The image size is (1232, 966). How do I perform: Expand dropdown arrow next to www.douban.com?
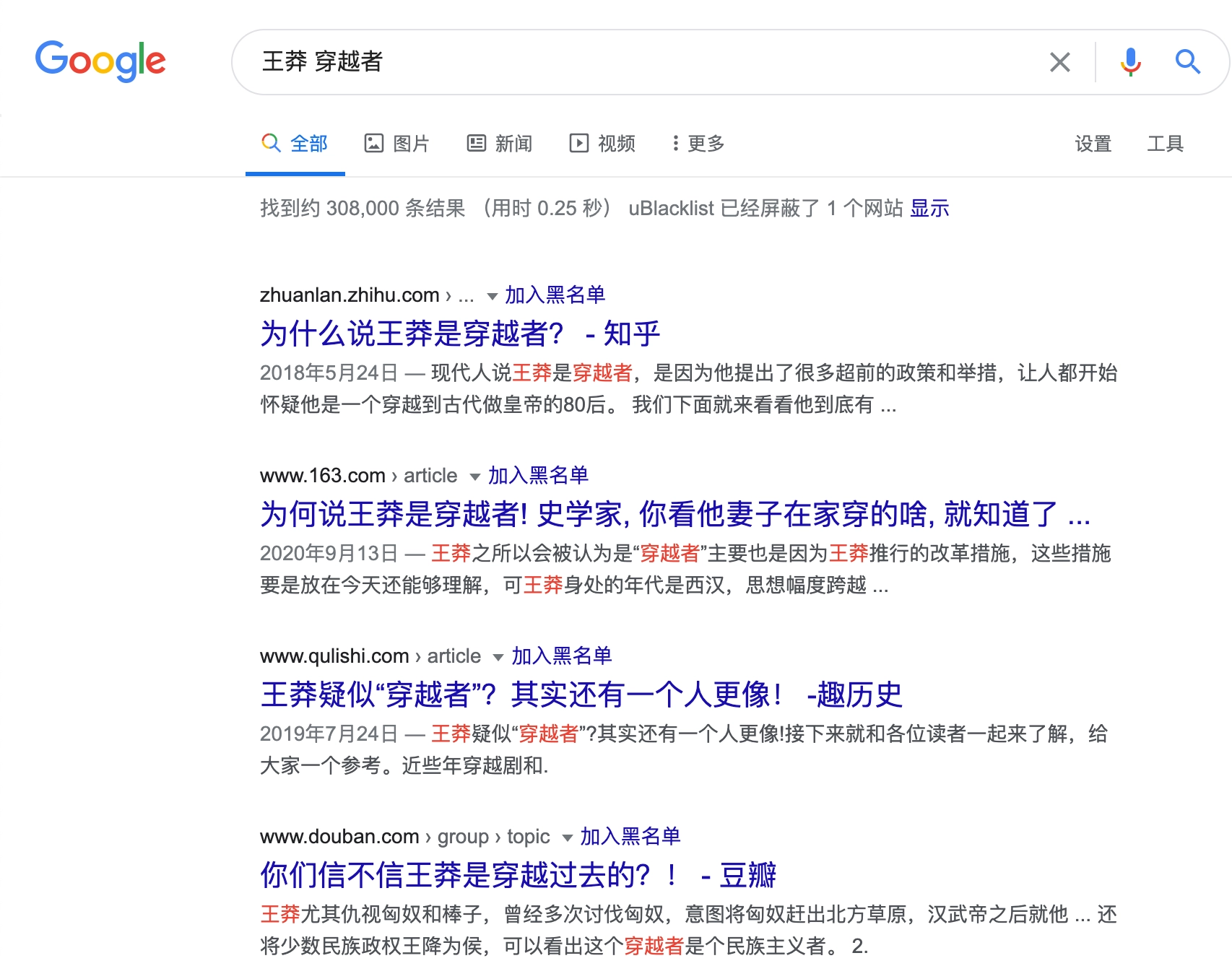tap(568, 837)
